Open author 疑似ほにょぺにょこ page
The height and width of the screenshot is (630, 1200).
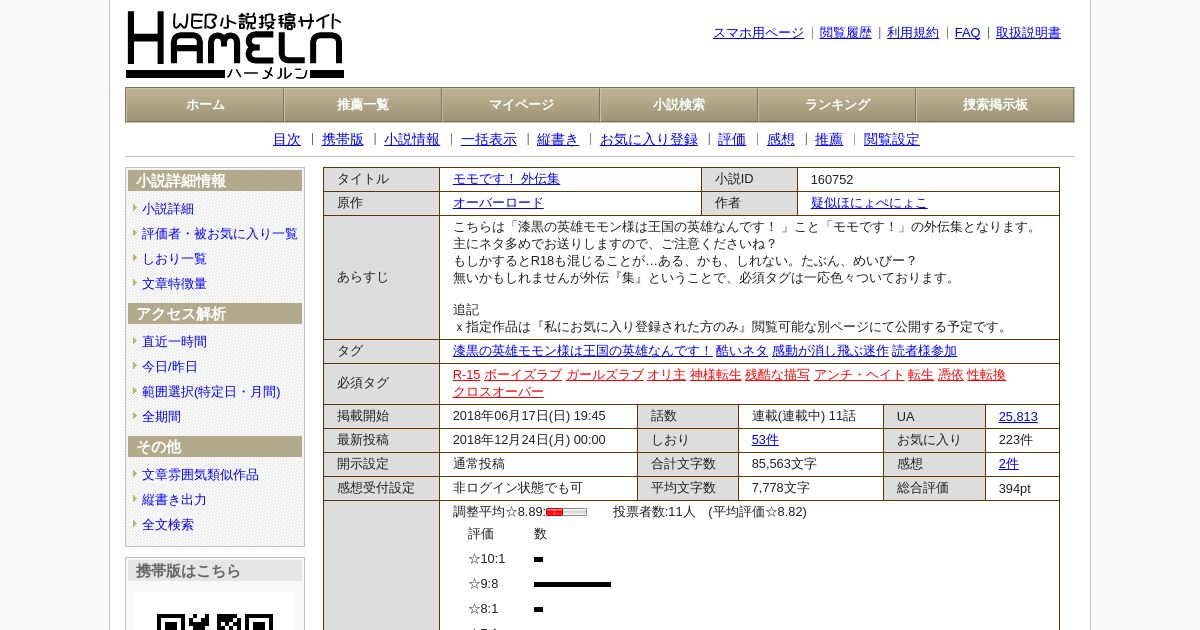(869, 203)
